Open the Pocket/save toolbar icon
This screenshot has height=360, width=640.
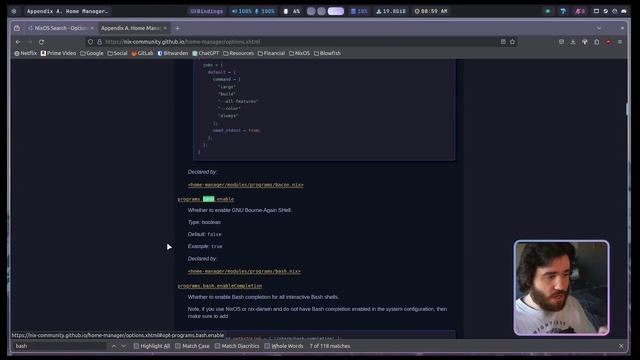click(x=561, y=42)
